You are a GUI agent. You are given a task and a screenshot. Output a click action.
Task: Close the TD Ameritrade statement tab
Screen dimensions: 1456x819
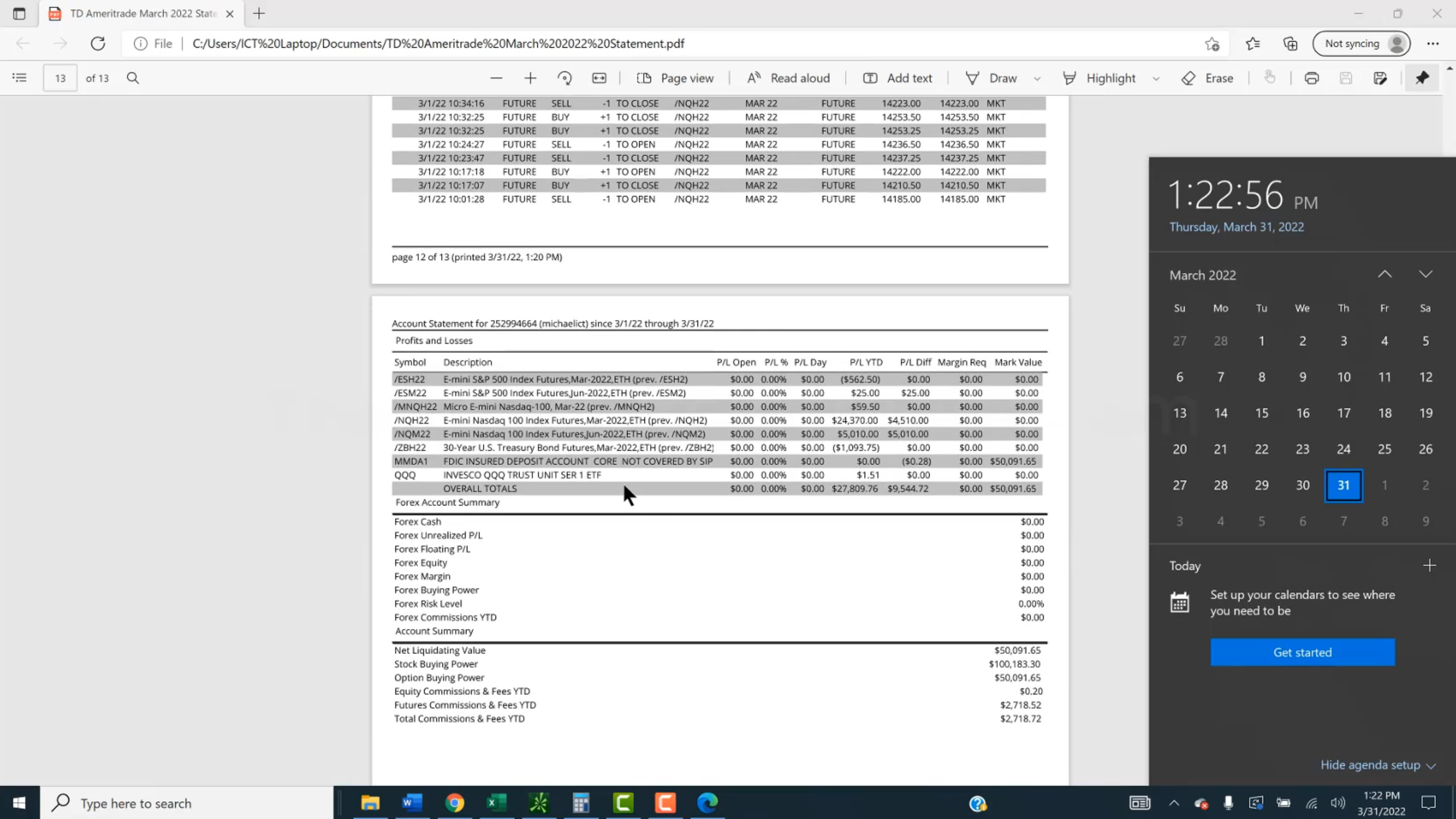[229, 13]
